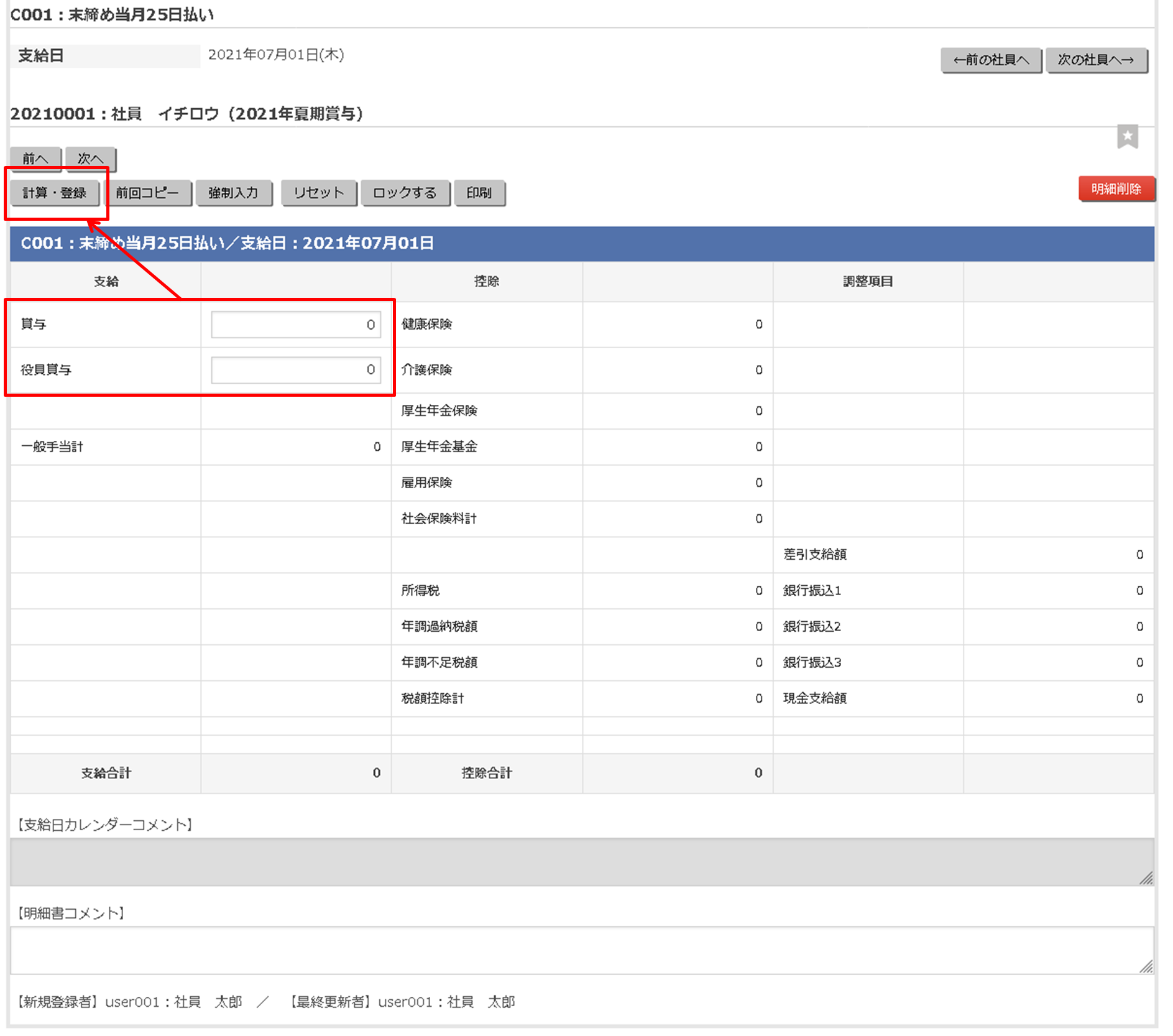The height and width of the screenshot is (1036, 1173).
Task: Focus the 賞与 amount input field
Action: point(296,325)
